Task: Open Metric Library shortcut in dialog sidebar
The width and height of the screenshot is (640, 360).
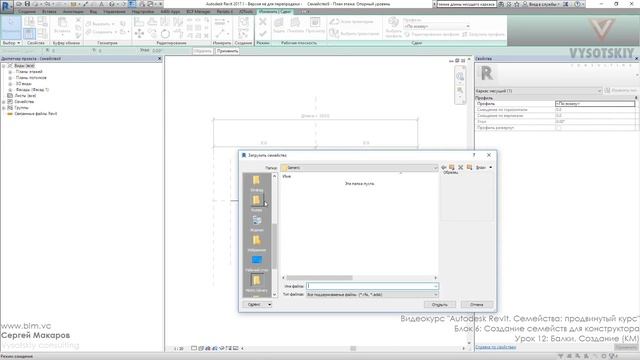Action: [257, 283]
